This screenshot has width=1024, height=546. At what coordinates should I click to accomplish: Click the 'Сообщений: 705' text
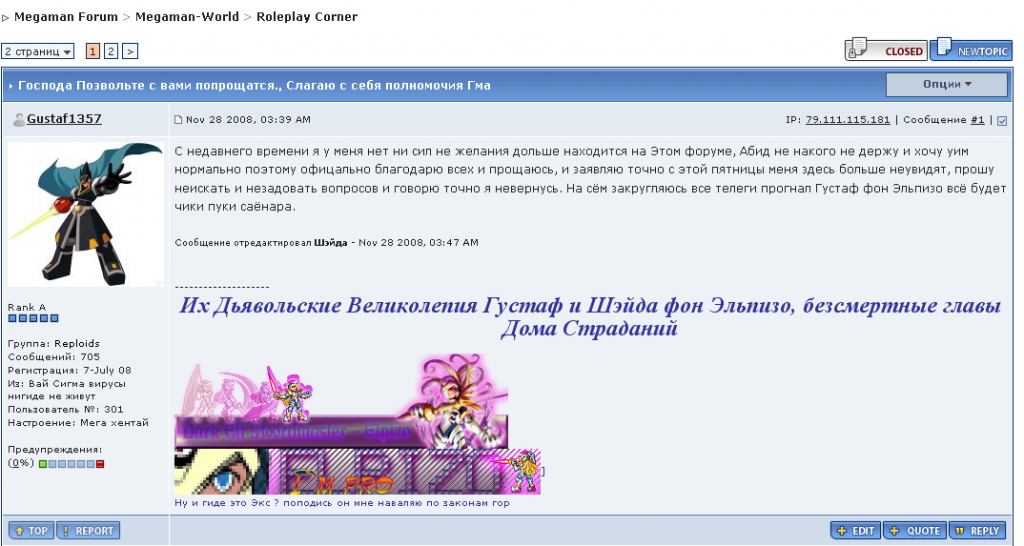(x=54, y=357)
